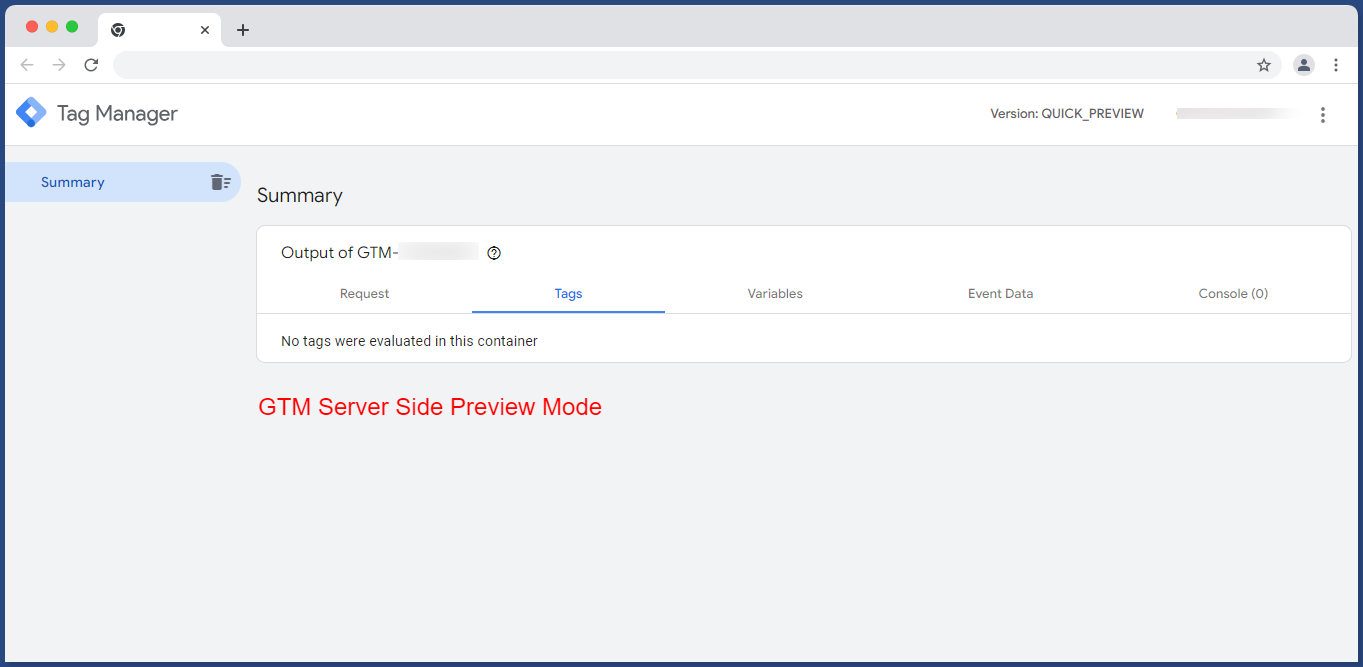This screenshot has height=667, width=1363.
Task: Clear the event list with the trash icon
Action: [220, 182]
